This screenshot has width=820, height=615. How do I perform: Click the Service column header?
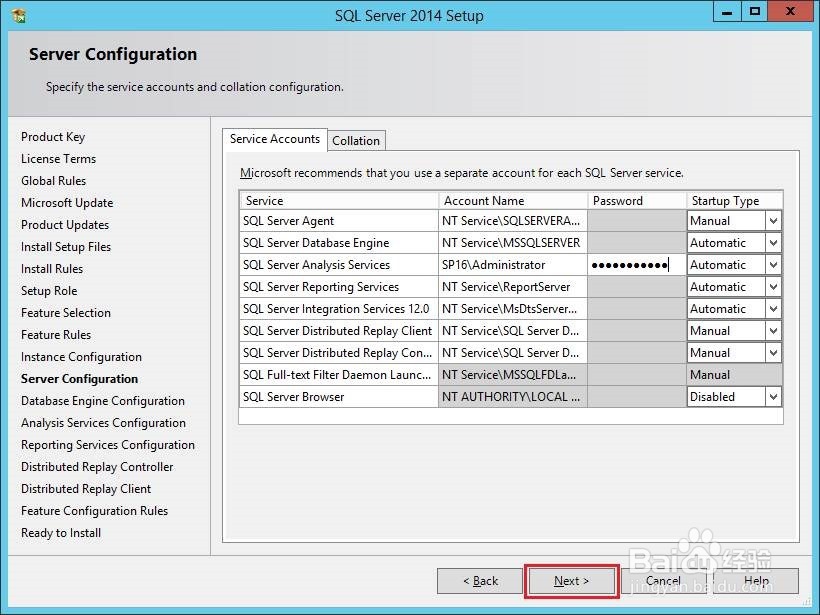click(339, 201)
